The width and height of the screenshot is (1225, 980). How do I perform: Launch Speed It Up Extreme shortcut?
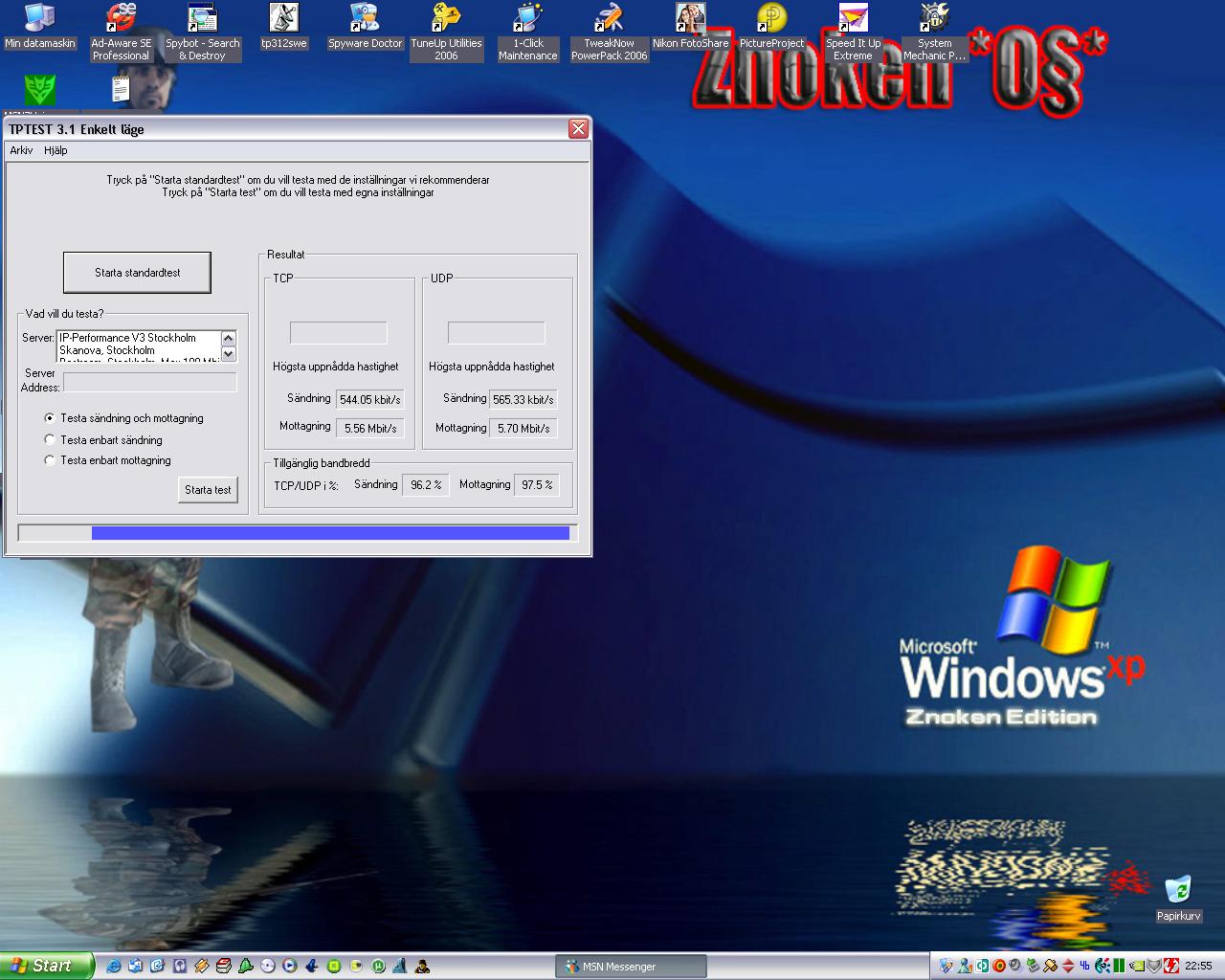pyautogui.click(x=853, y=32)
